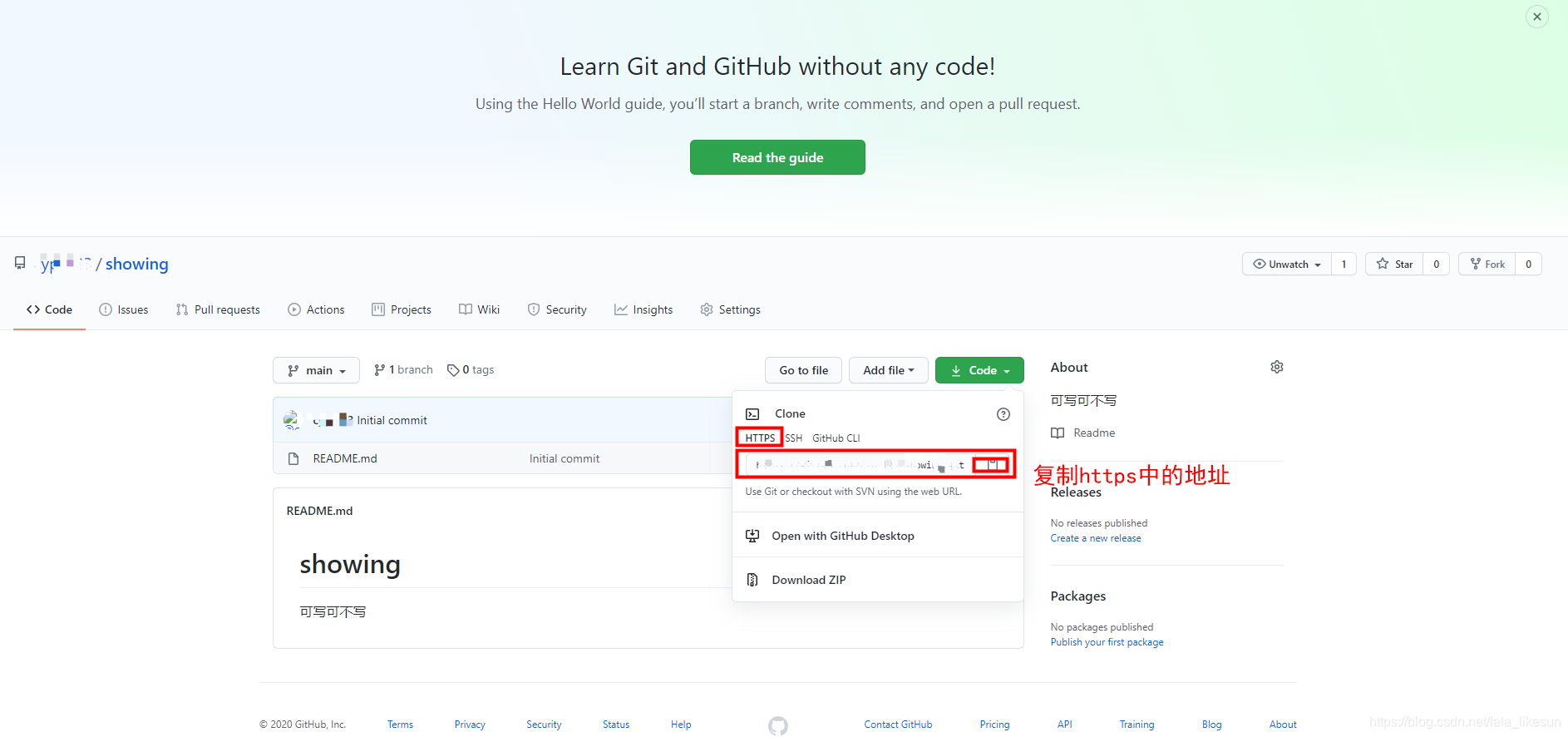Open the Actions tab
Screen dimensions: 1568x737
pos(316,309)
